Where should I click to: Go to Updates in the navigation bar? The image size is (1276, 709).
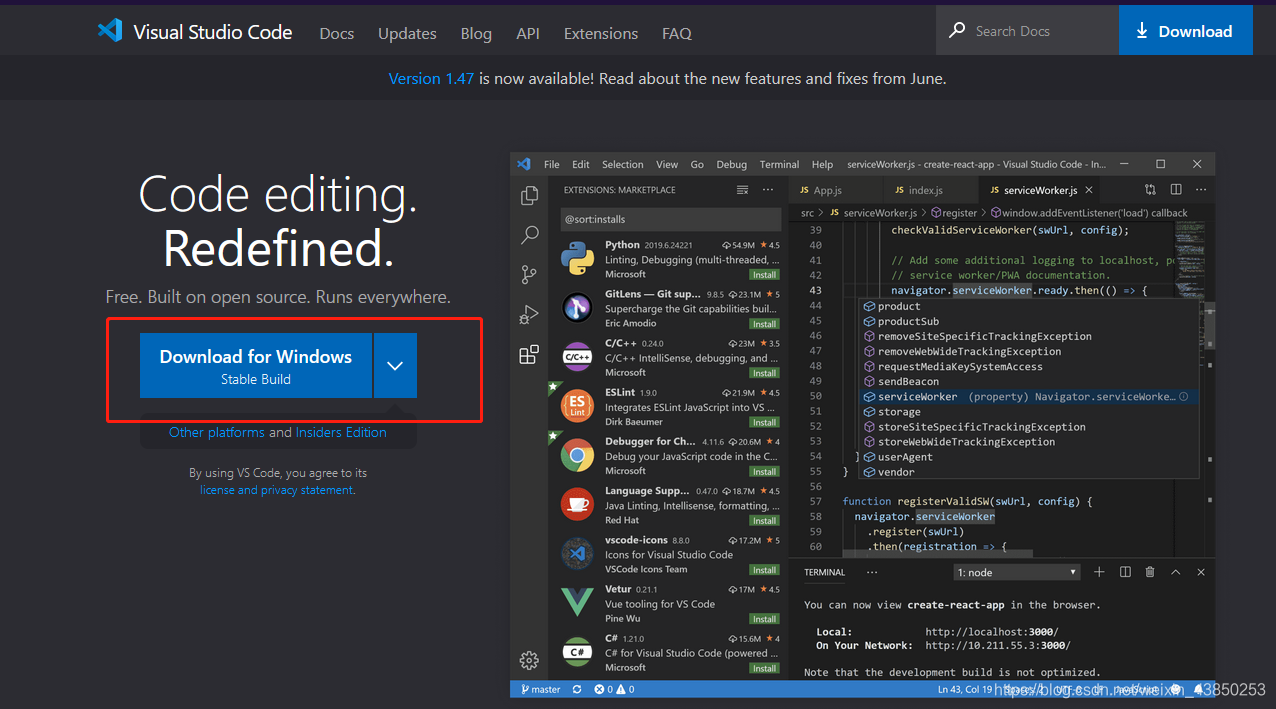pos(407,33)
